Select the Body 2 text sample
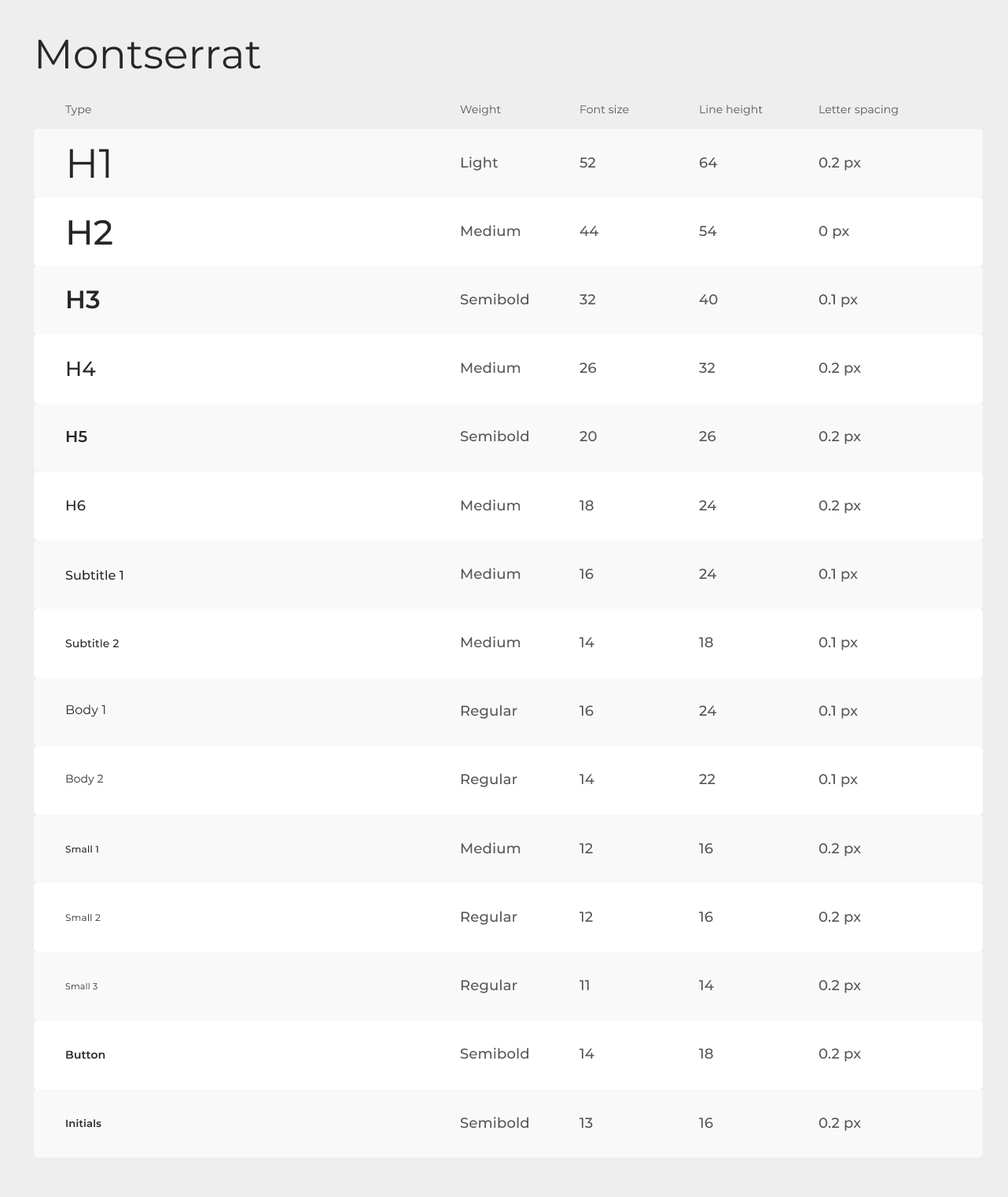The image size is (1008, 1197). click(84, 779)
